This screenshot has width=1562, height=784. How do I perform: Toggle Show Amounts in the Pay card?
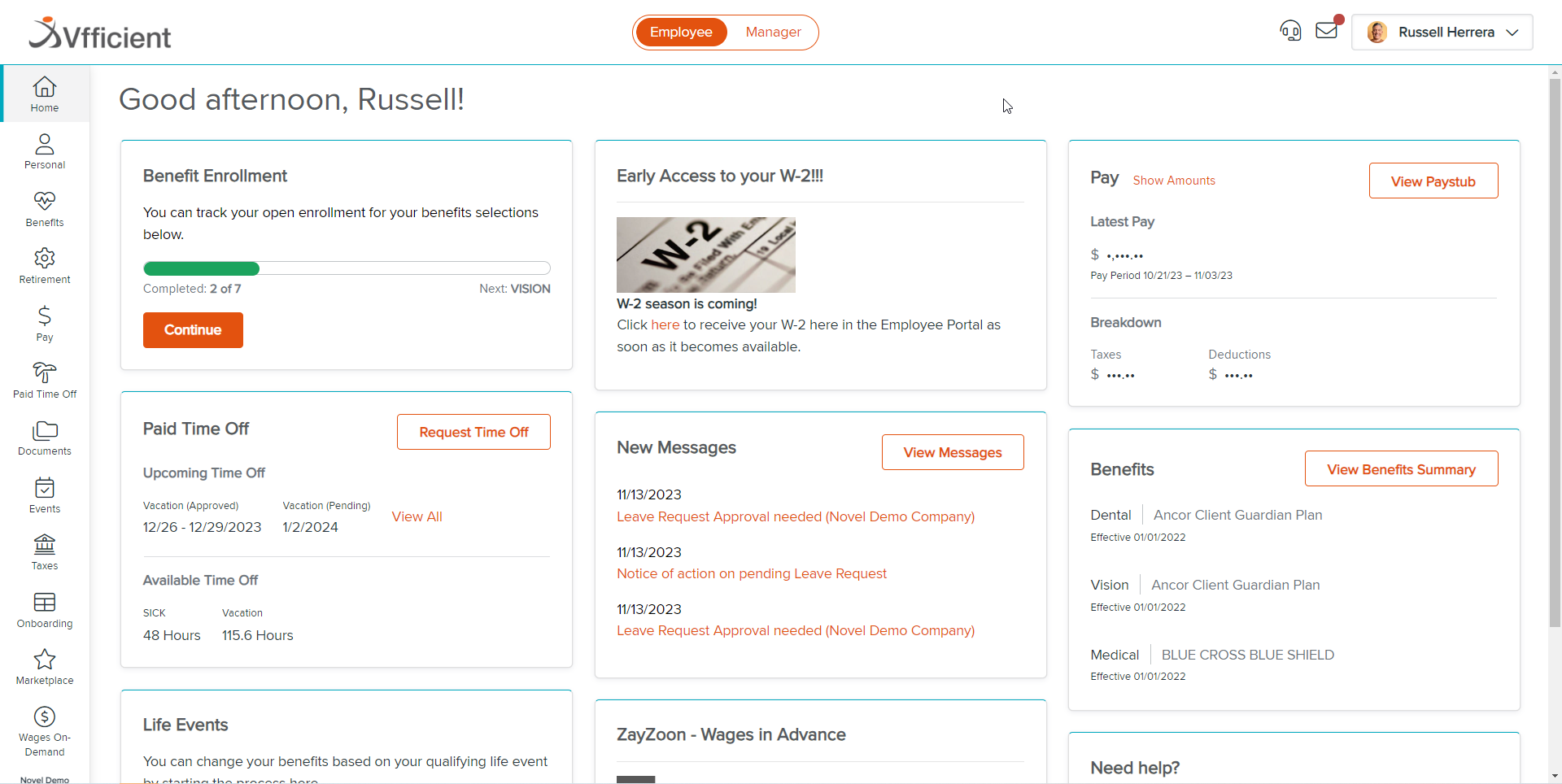coord(1173,181)
